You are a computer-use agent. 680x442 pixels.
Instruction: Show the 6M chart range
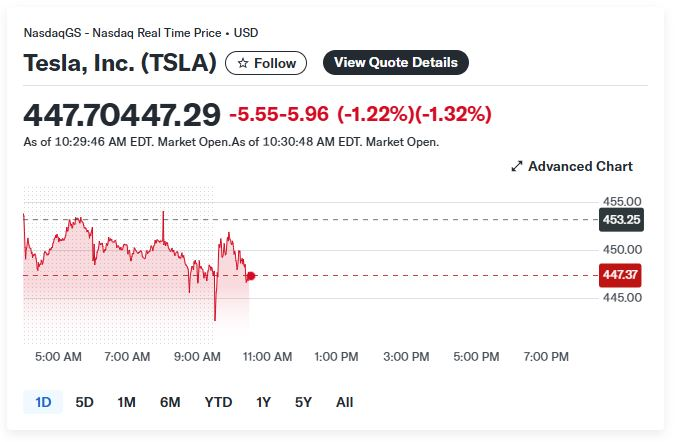[x=170, y=402]
